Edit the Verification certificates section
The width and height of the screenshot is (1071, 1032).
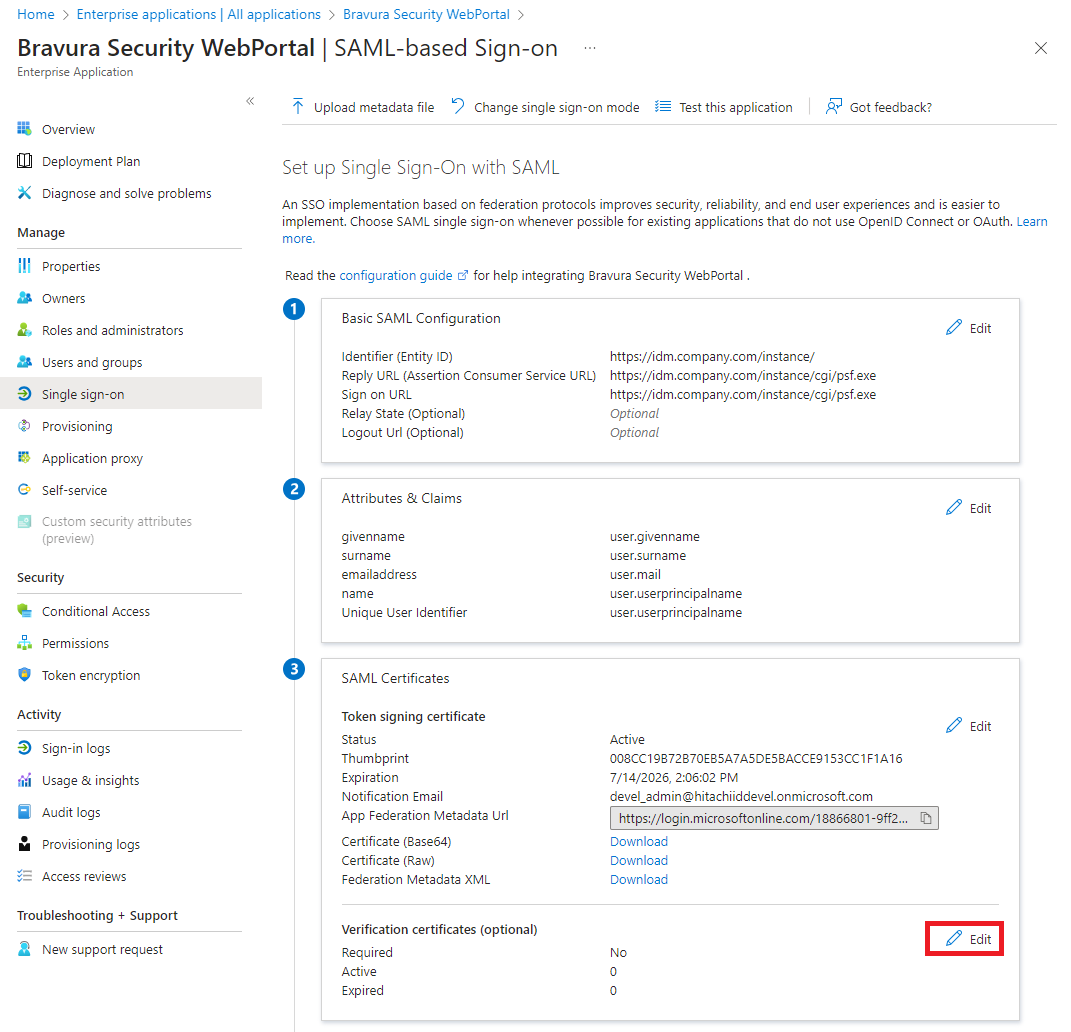coord(963,938)
